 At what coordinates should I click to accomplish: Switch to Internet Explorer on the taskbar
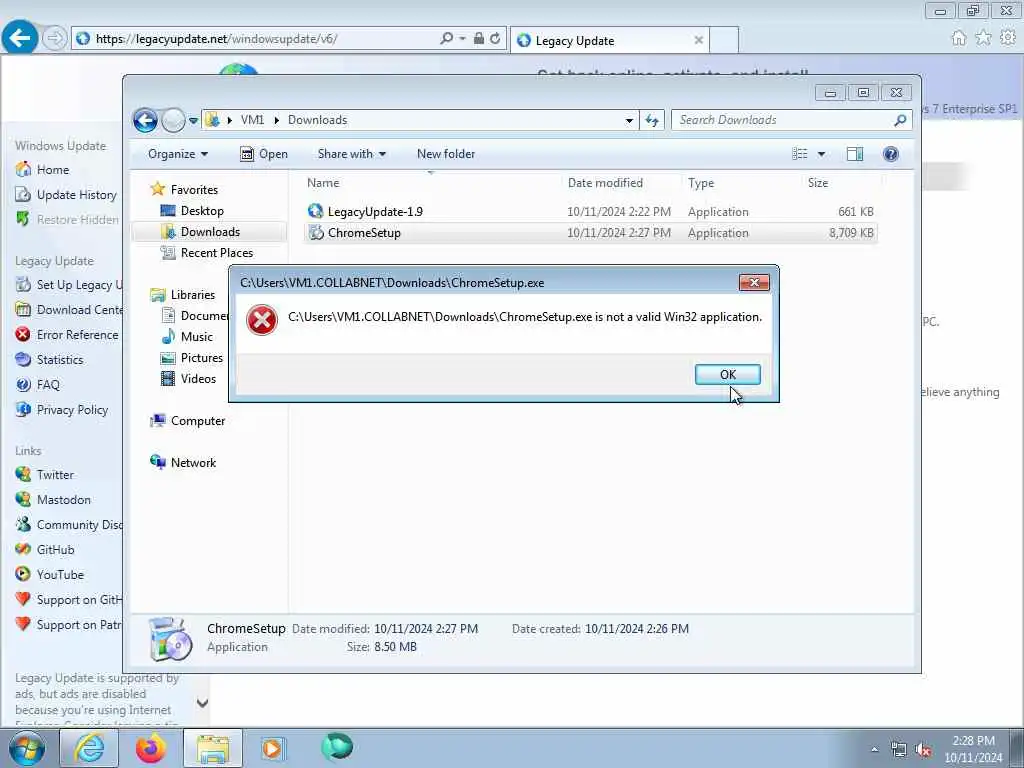89,748
